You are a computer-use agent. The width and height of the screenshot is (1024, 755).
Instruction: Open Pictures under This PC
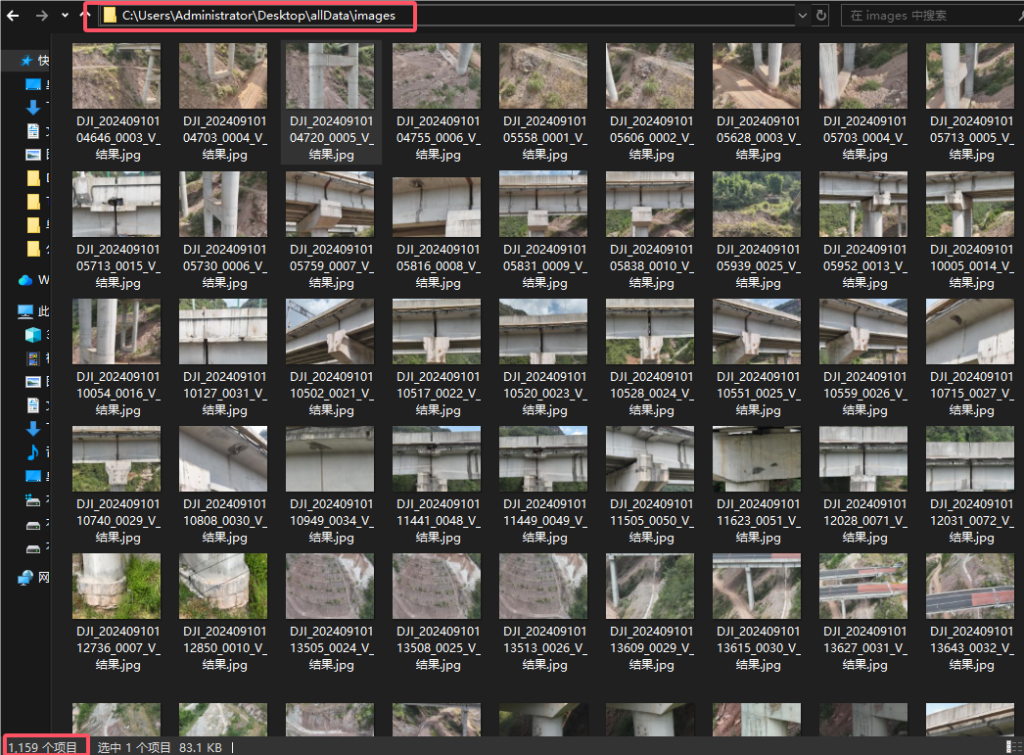point(33,382)
